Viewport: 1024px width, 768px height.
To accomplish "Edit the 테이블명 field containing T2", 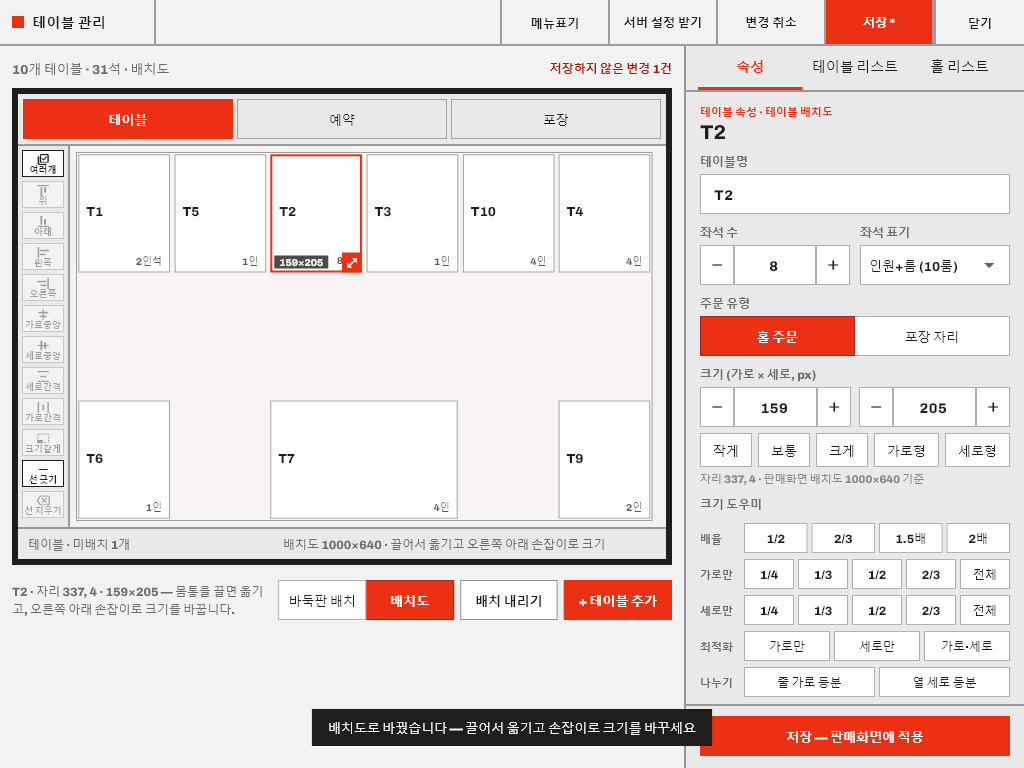I will pyautogui.click(x=855, y=194).
